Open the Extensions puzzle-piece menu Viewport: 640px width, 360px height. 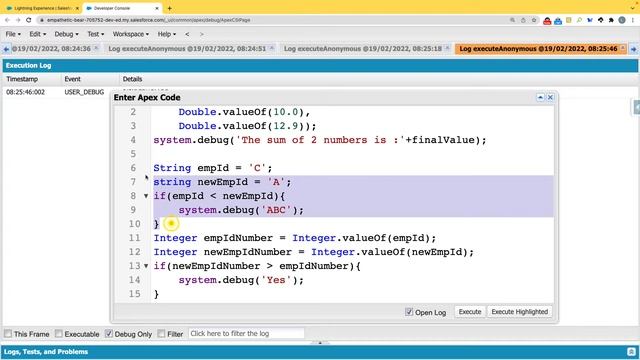611,20
